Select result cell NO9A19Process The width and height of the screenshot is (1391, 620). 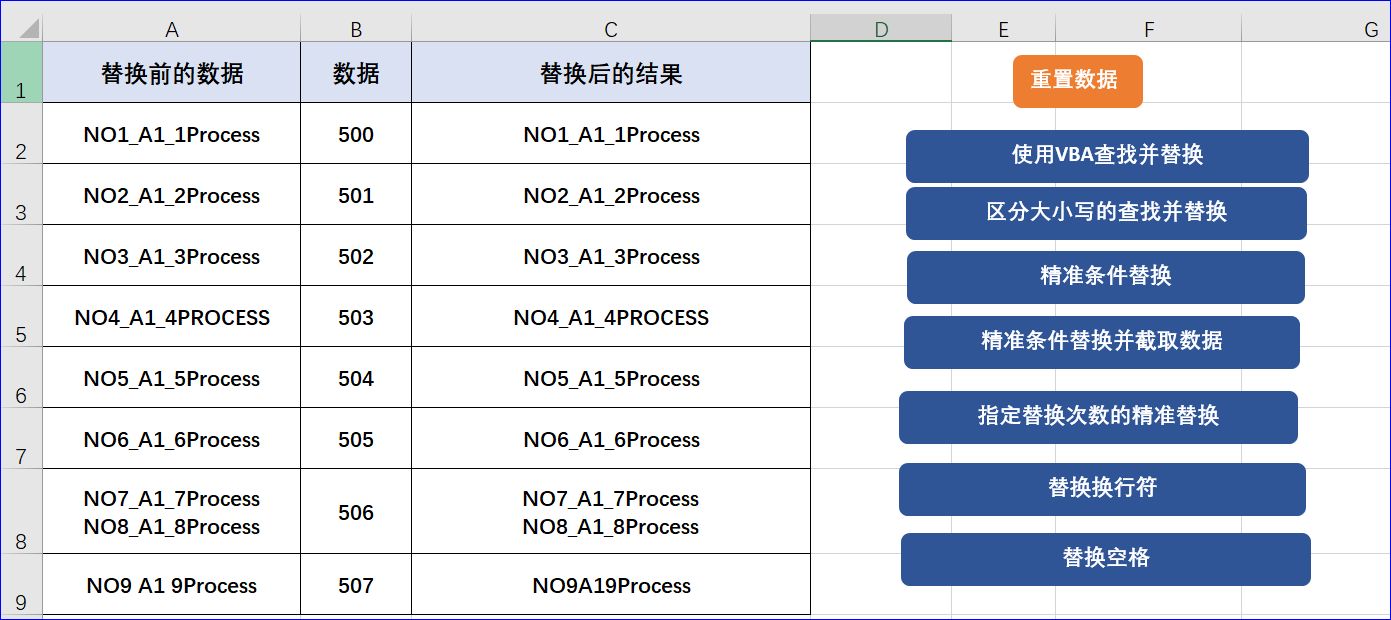pos(611,584)
